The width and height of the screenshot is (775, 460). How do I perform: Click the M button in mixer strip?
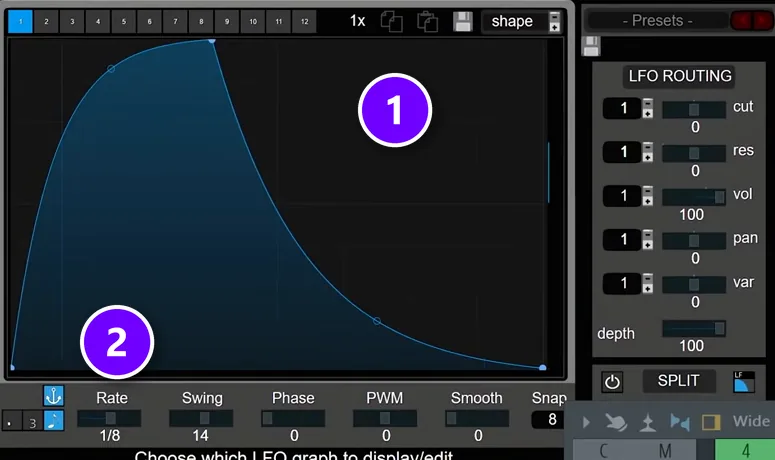[x=665, y=451]
